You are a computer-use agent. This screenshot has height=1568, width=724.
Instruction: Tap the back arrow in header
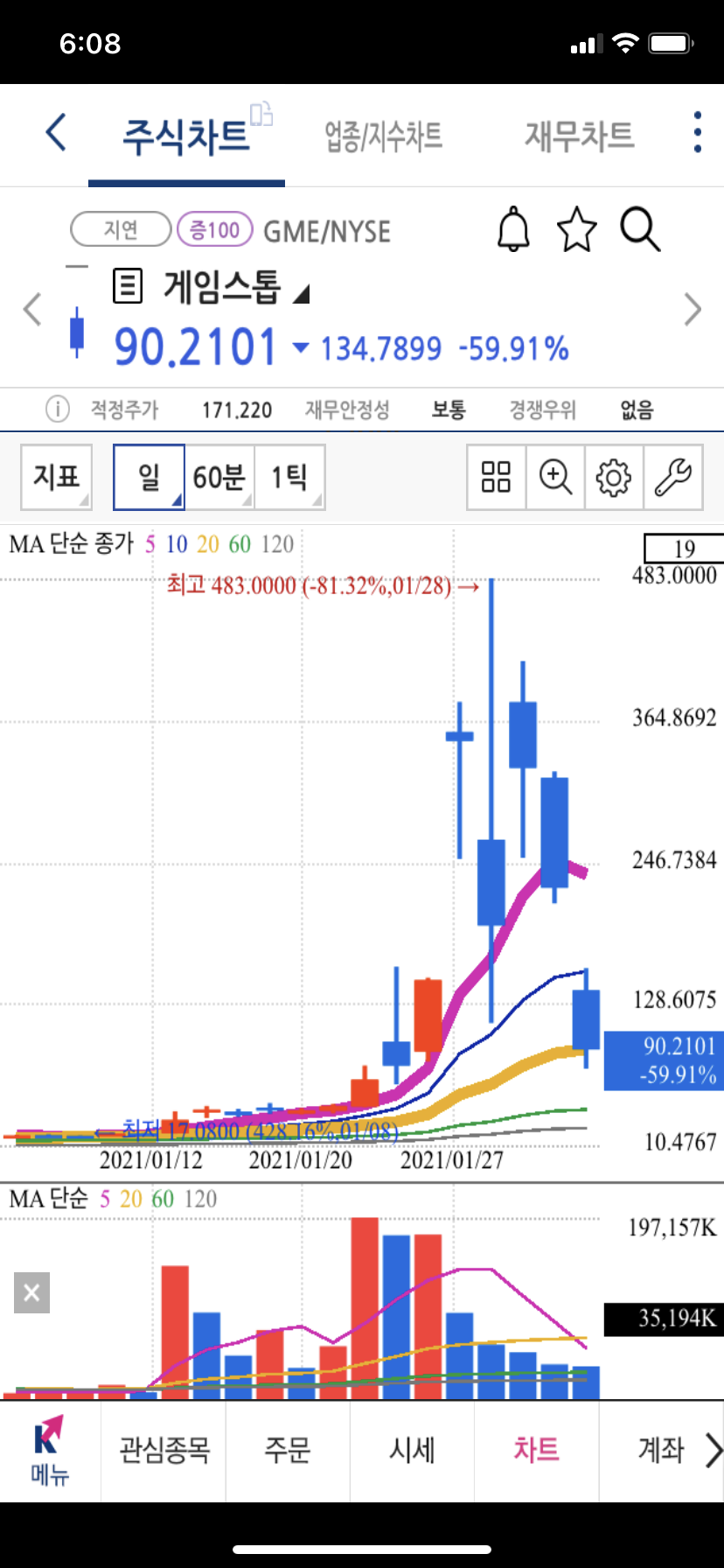(56, 133)
